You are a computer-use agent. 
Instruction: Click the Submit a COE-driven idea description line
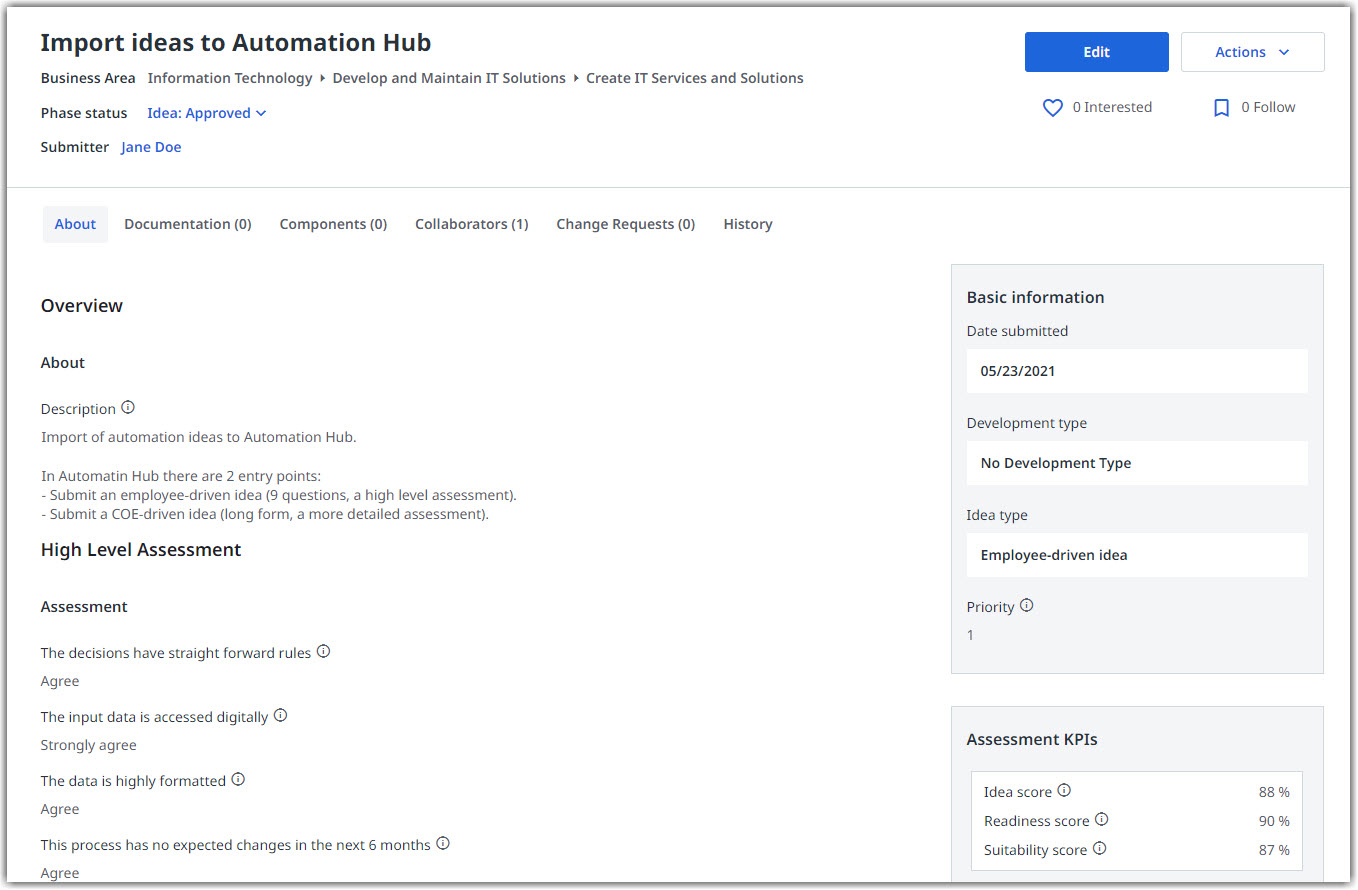tap(265, 515)
